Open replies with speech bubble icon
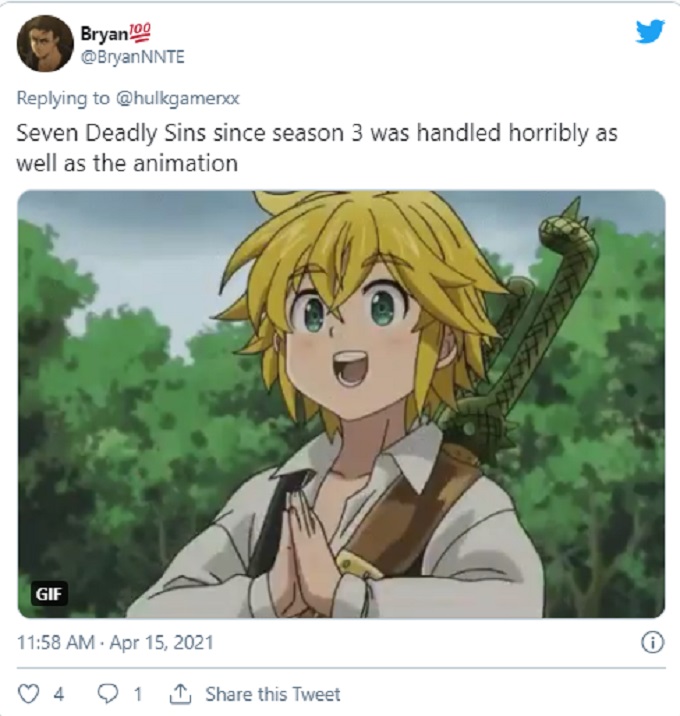 108,694
